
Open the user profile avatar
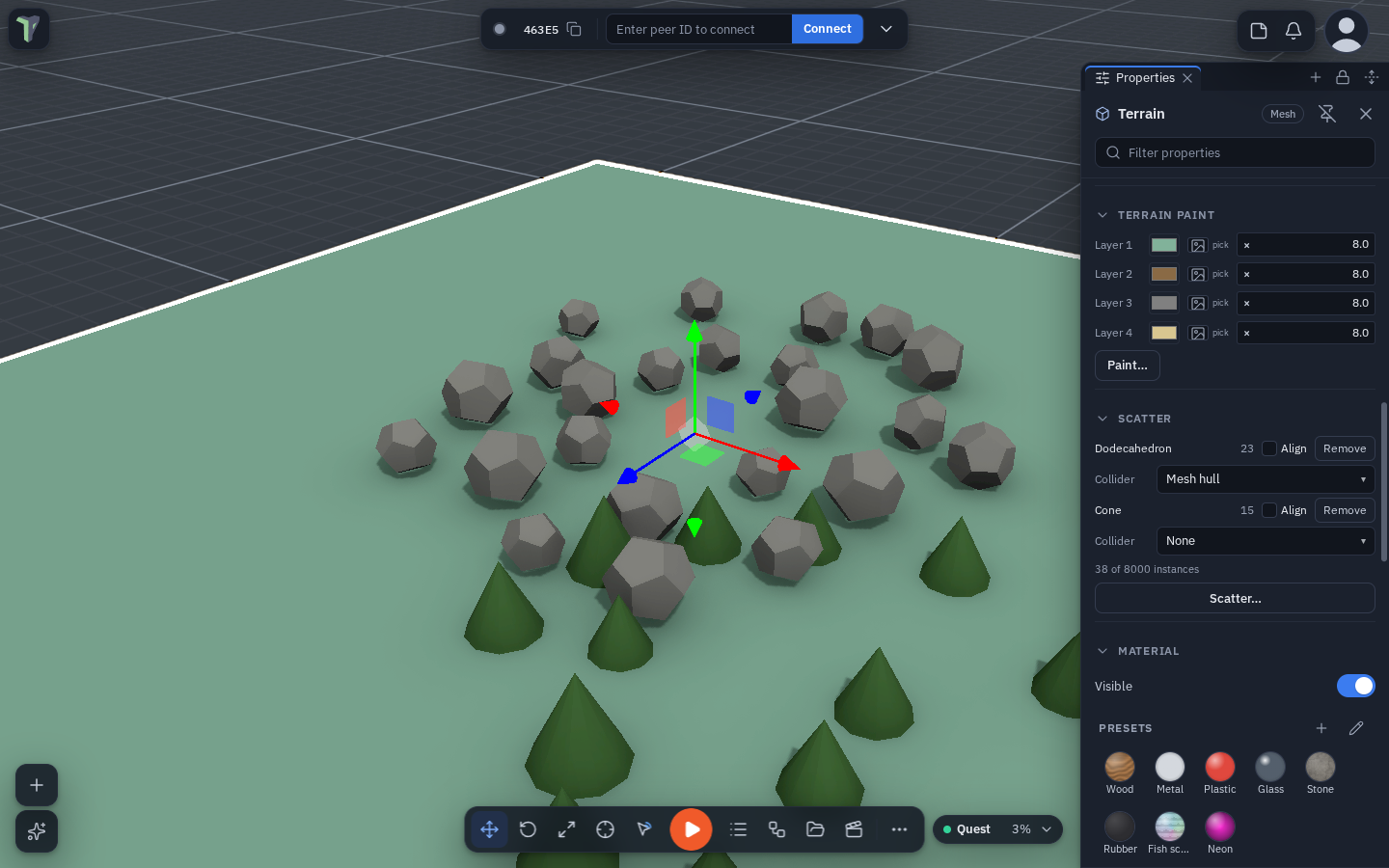pyautogui.click(x=1347, y=31)
